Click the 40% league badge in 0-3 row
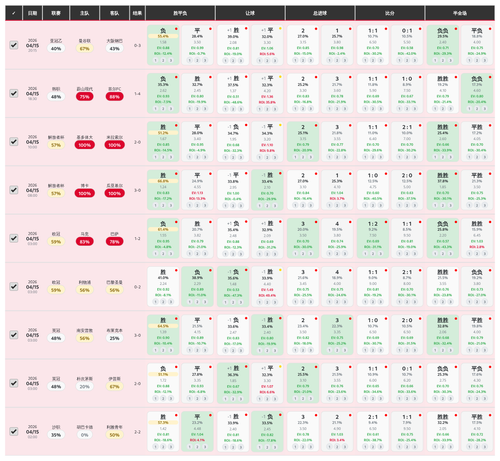The width and height of the screenshot is (500, 461). pos(56,48)
